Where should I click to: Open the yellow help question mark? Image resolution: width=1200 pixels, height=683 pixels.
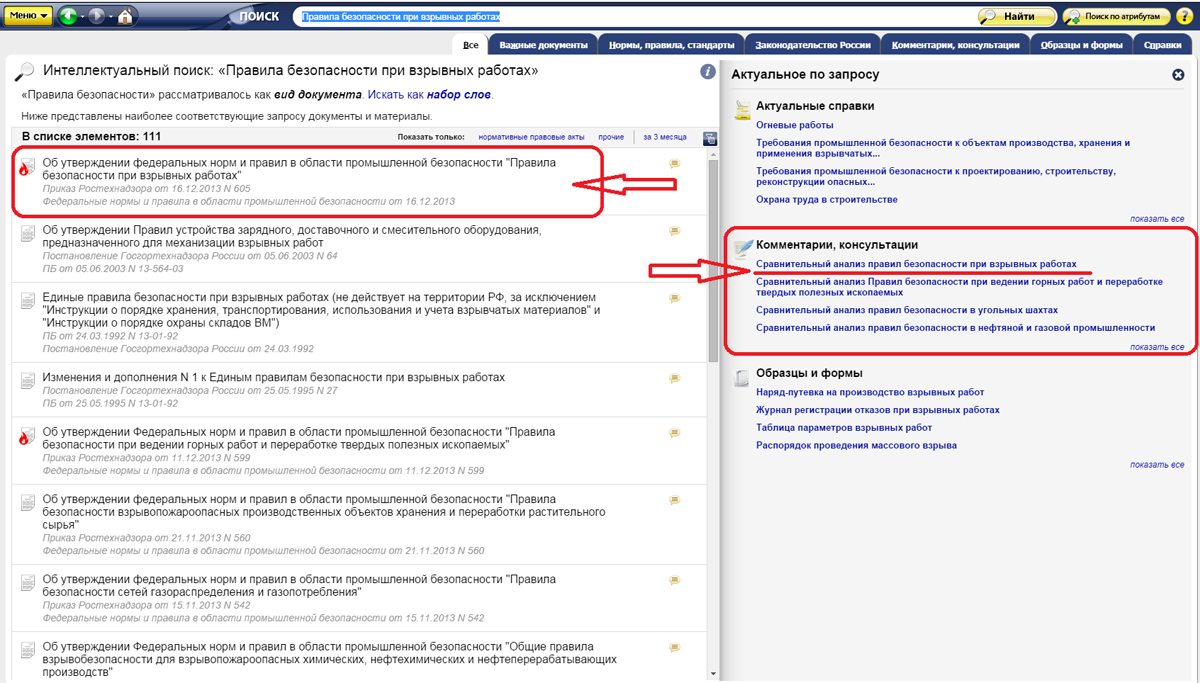[x=1187, y=17]
